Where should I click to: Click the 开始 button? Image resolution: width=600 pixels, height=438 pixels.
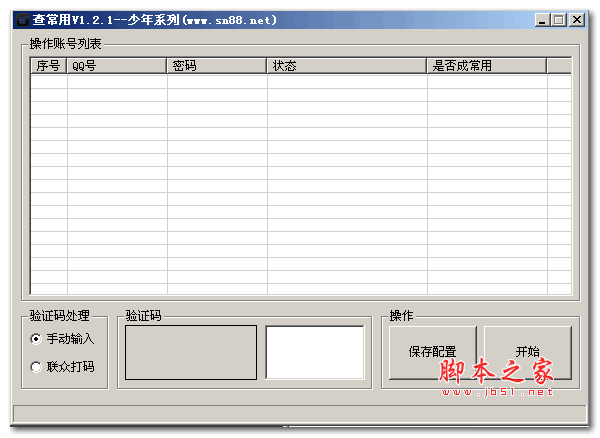tap(528, 352)
